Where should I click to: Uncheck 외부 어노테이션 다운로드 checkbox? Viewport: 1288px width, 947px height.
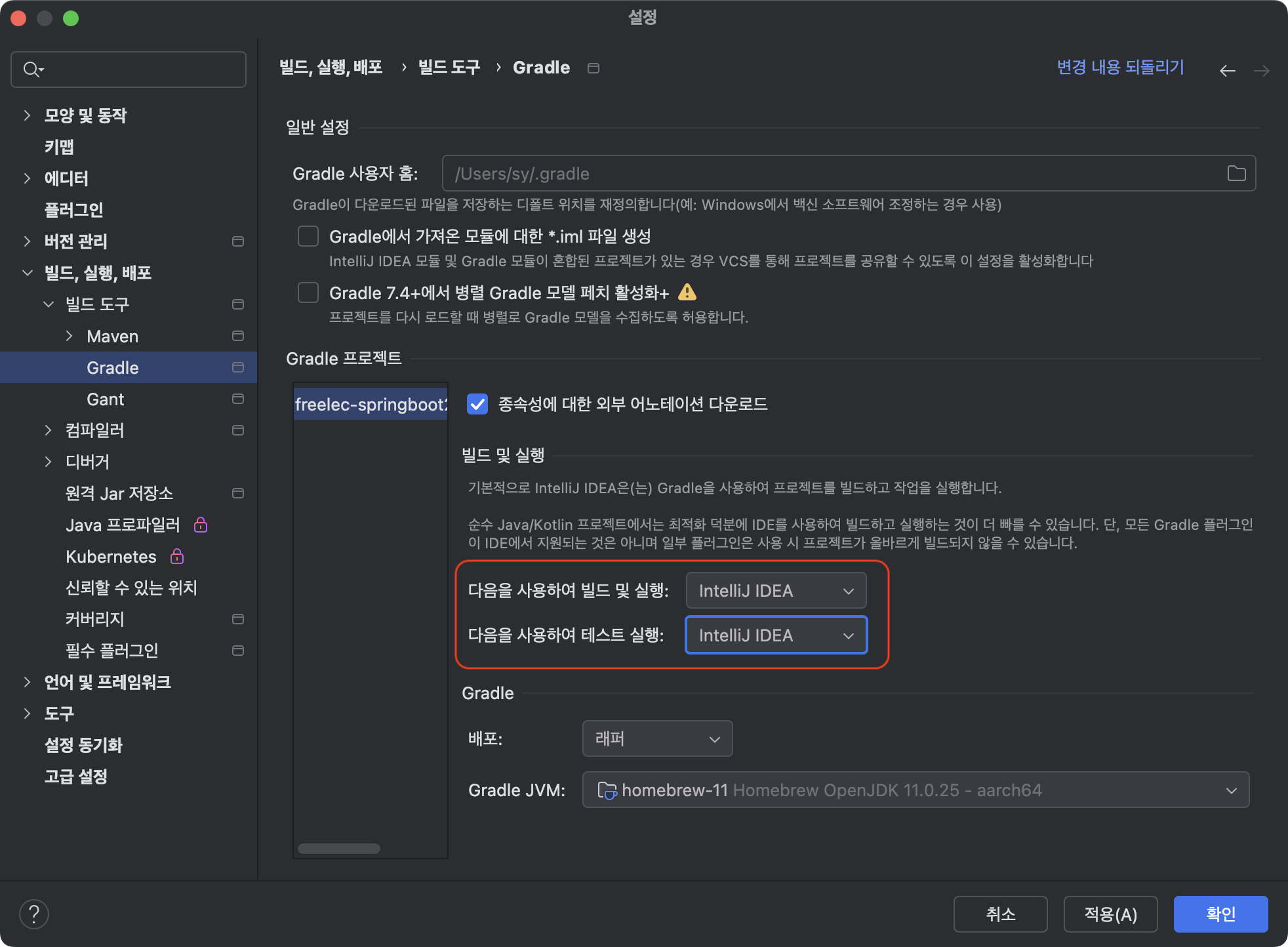pyautogui.click(x=477, y=404)
